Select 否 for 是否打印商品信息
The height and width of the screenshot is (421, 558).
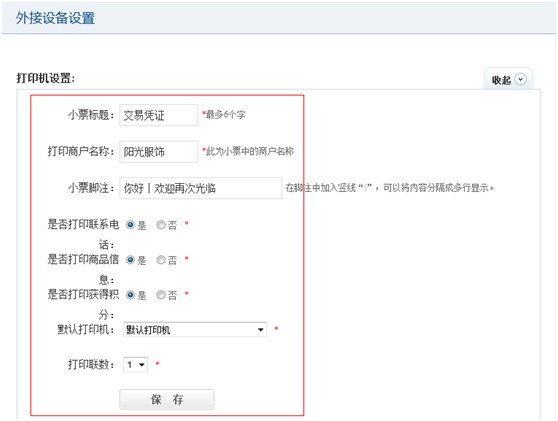point(161,260)
